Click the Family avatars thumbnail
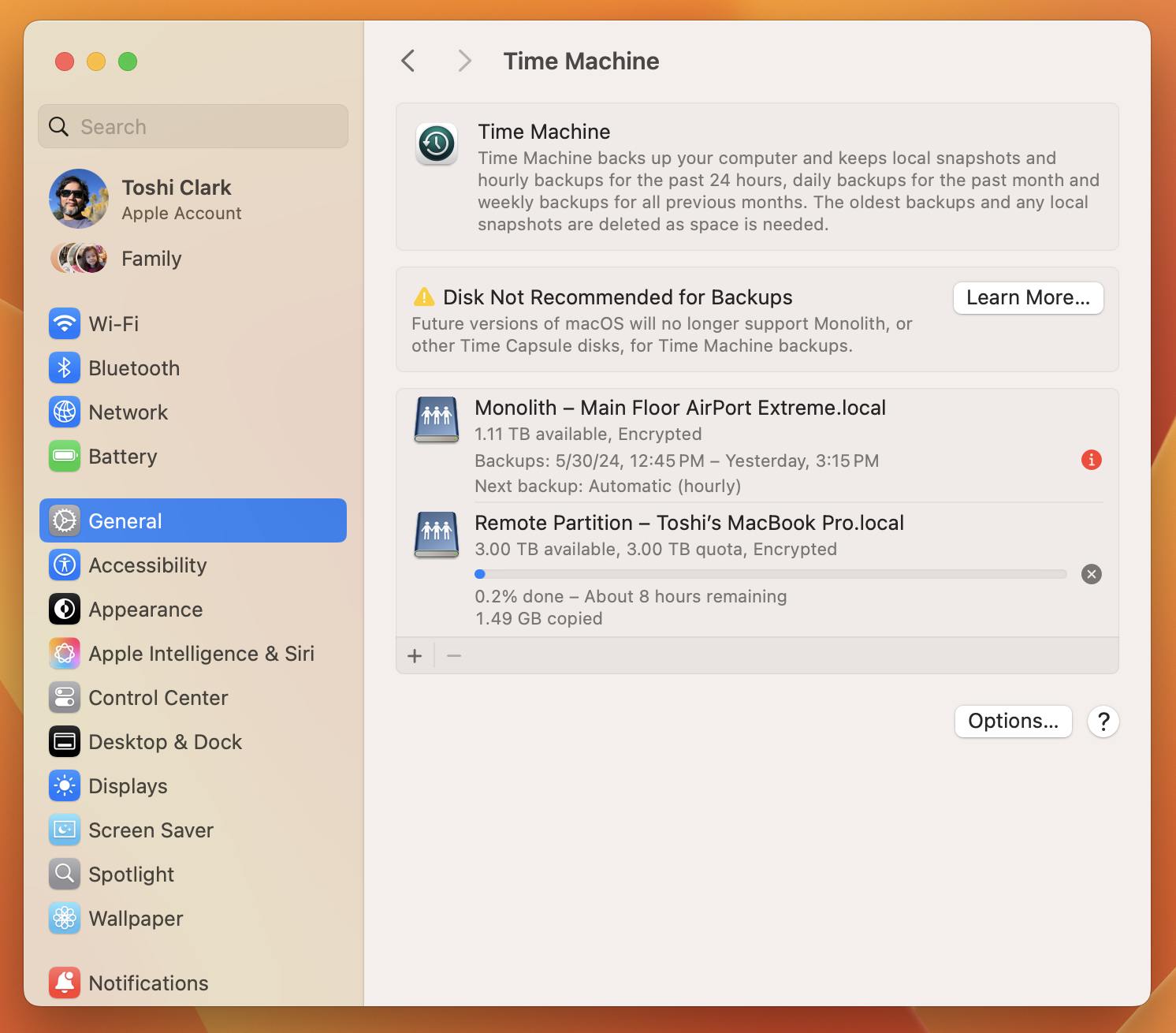Image resolution: width=1176 pixels, height=1033 pixels. pyautogui.click(x=79, y=259)
